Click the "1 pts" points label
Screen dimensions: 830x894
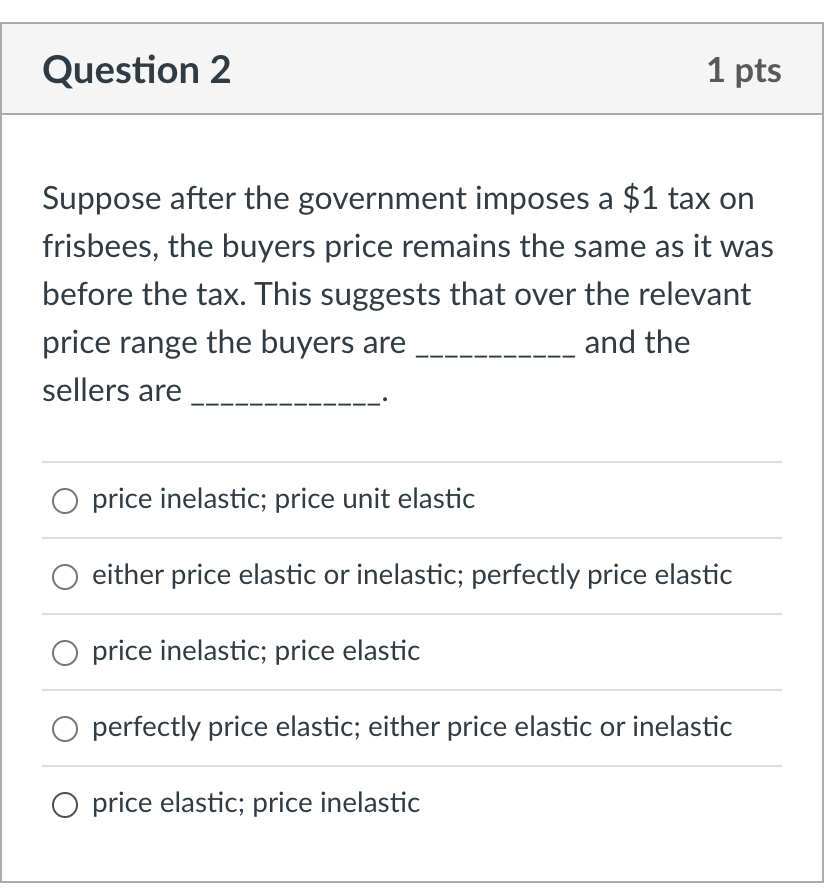tap(743, 70)
